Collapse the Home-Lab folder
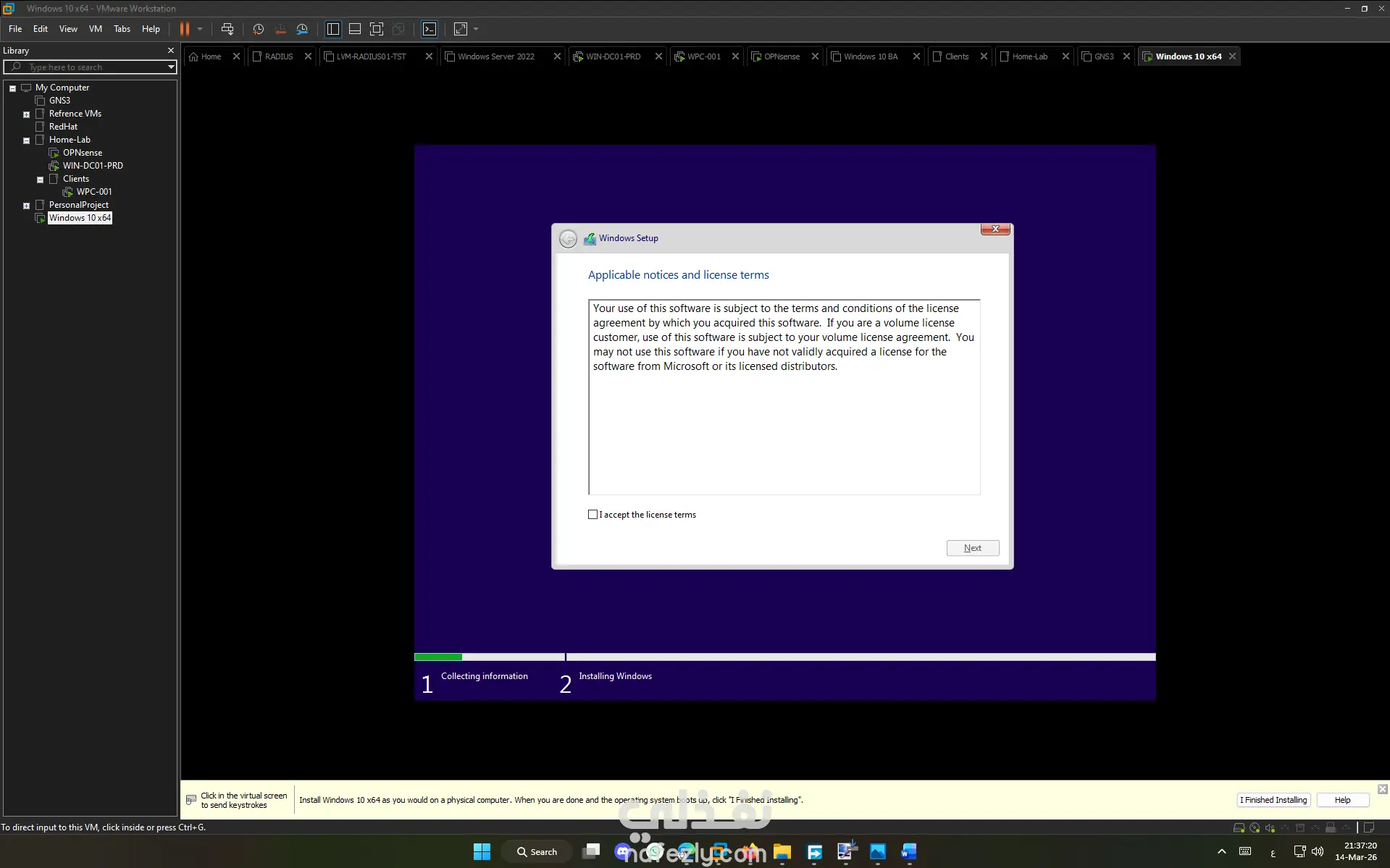Viewport: 1390px width, 868px height. (x=26, y=140)
